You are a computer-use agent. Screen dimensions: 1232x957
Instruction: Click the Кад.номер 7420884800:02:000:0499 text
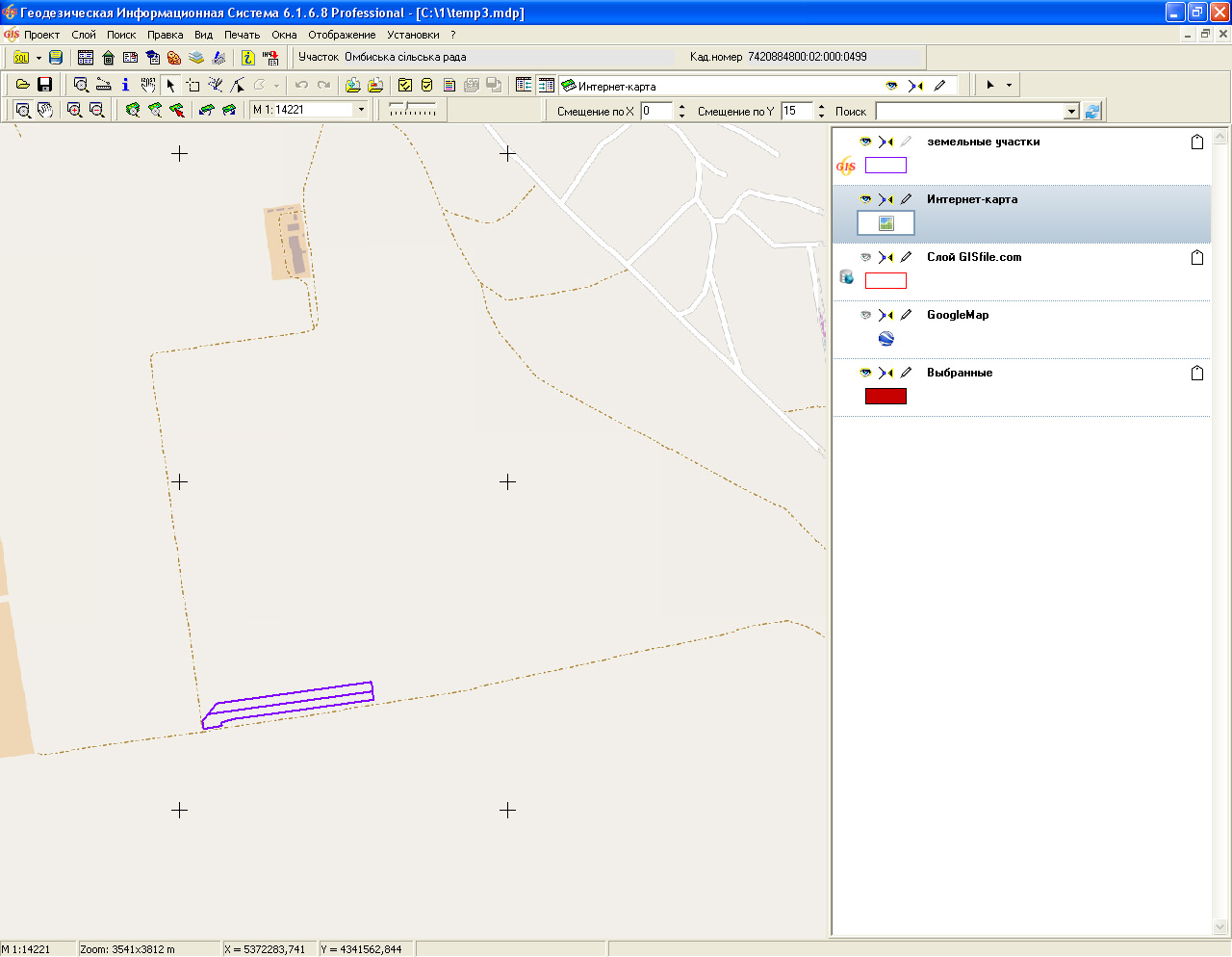[x=778, y=57]
